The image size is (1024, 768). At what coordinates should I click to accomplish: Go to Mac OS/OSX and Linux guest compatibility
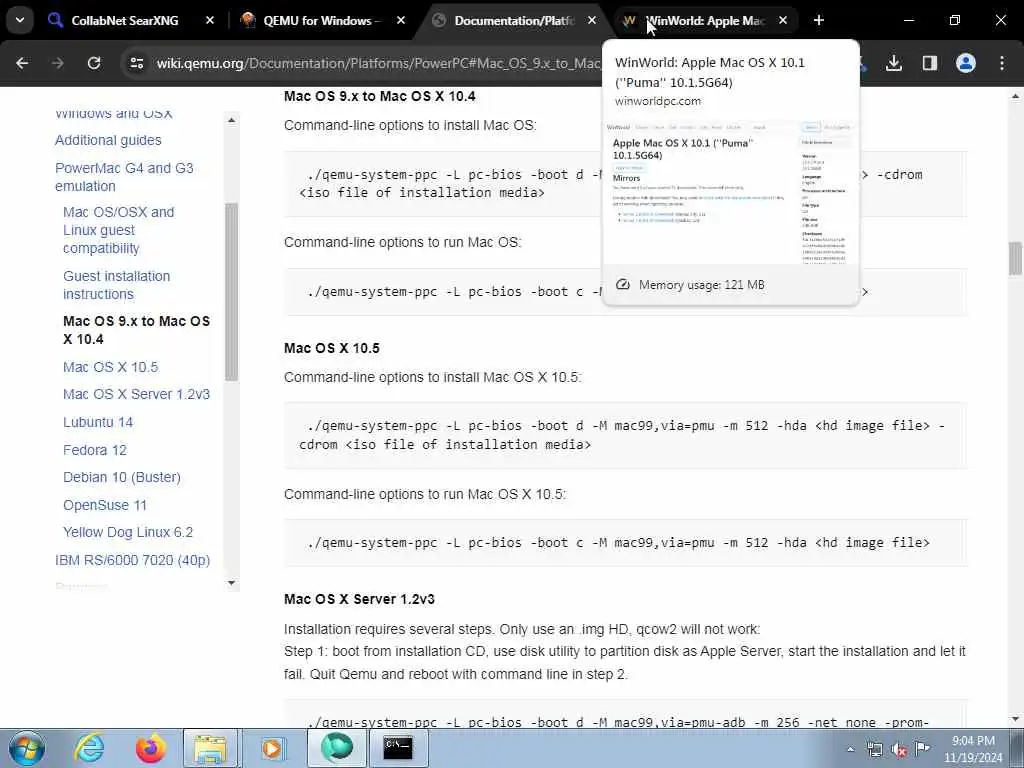point(118,230)
